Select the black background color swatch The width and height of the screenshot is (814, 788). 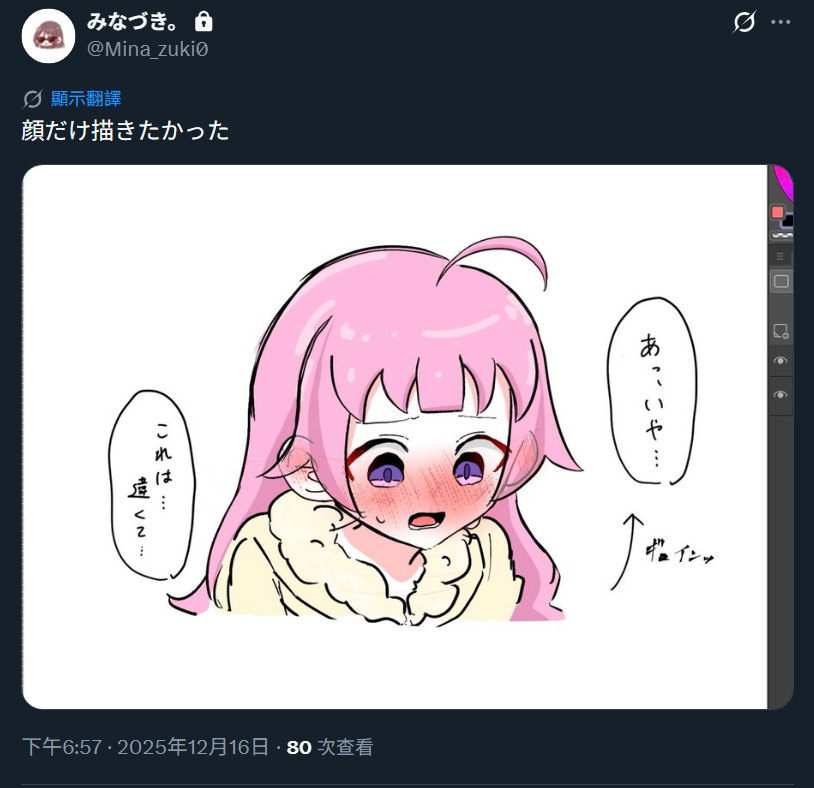click(x=788, y=220)
